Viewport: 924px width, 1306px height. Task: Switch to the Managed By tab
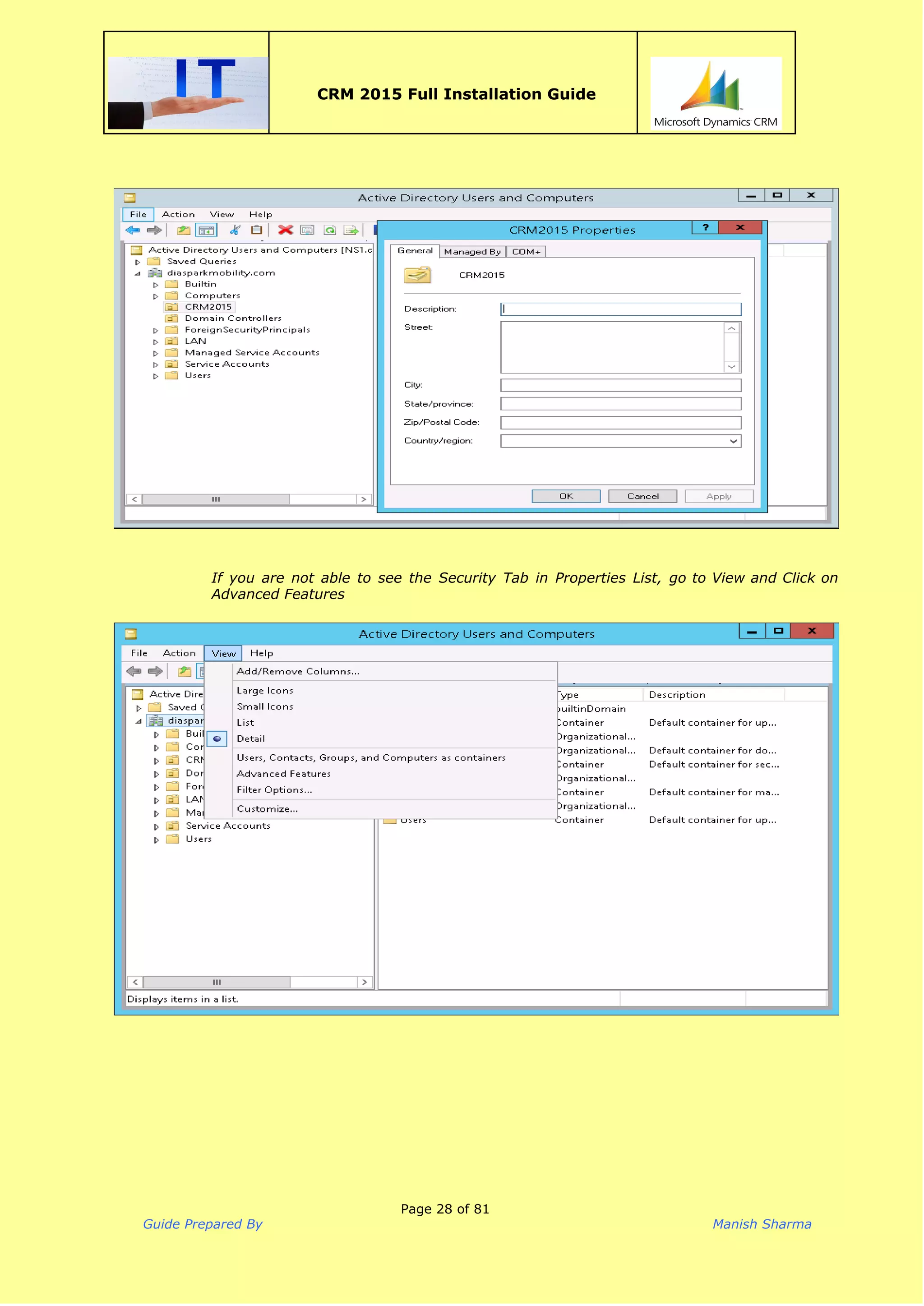click(x=473, y=252)
